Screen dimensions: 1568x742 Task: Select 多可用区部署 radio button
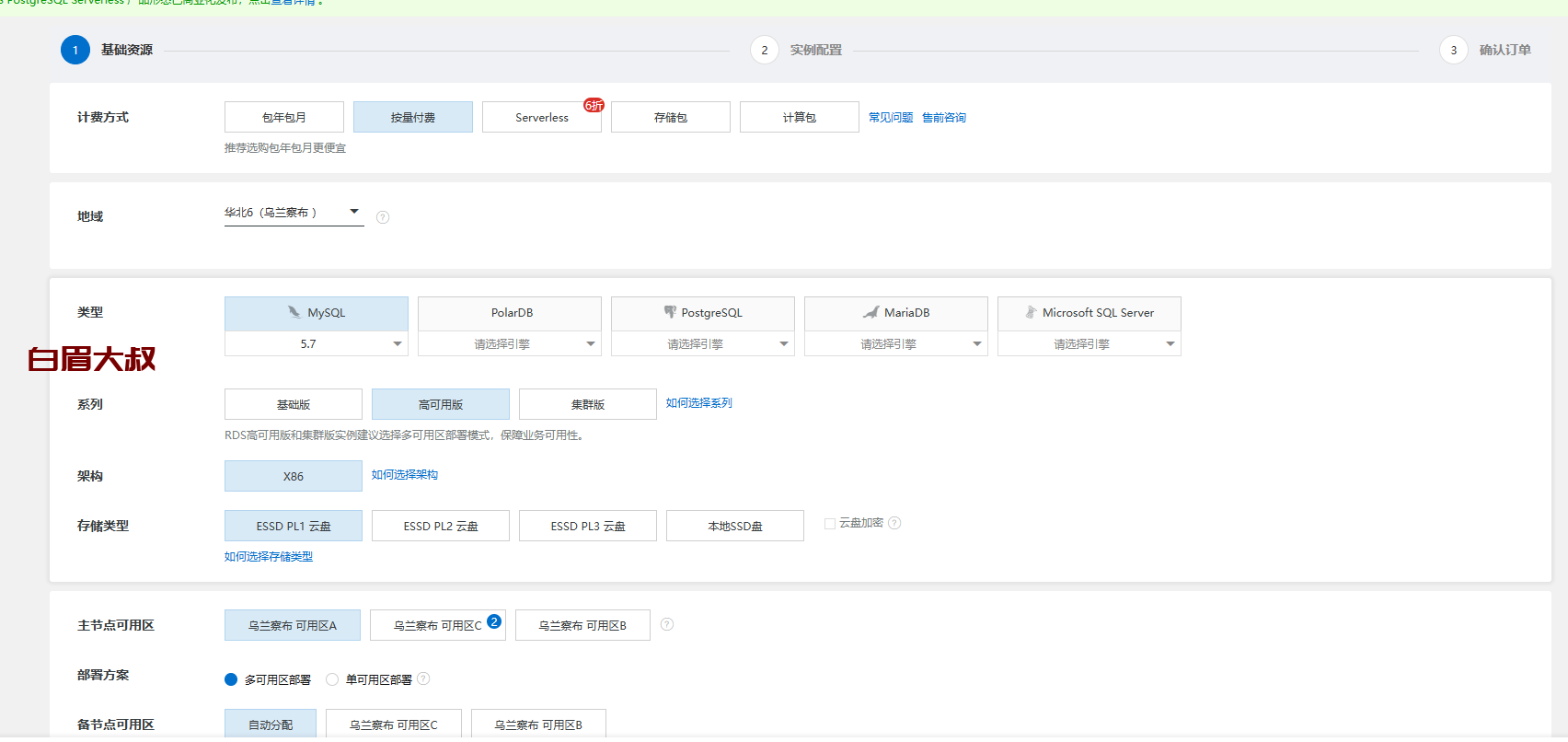click(x=231, y=679)
